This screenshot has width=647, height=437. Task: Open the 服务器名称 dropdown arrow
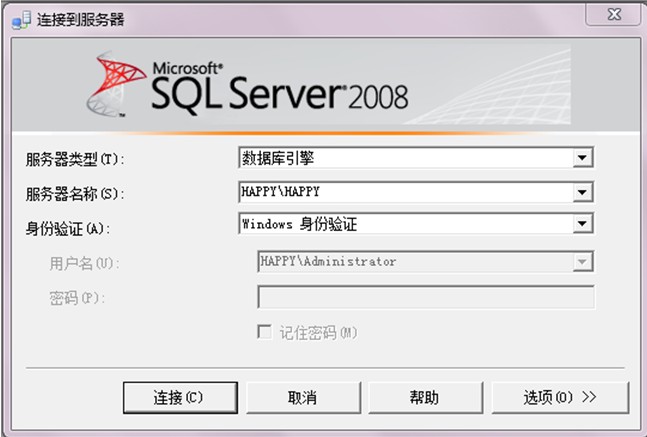(582, 192)
